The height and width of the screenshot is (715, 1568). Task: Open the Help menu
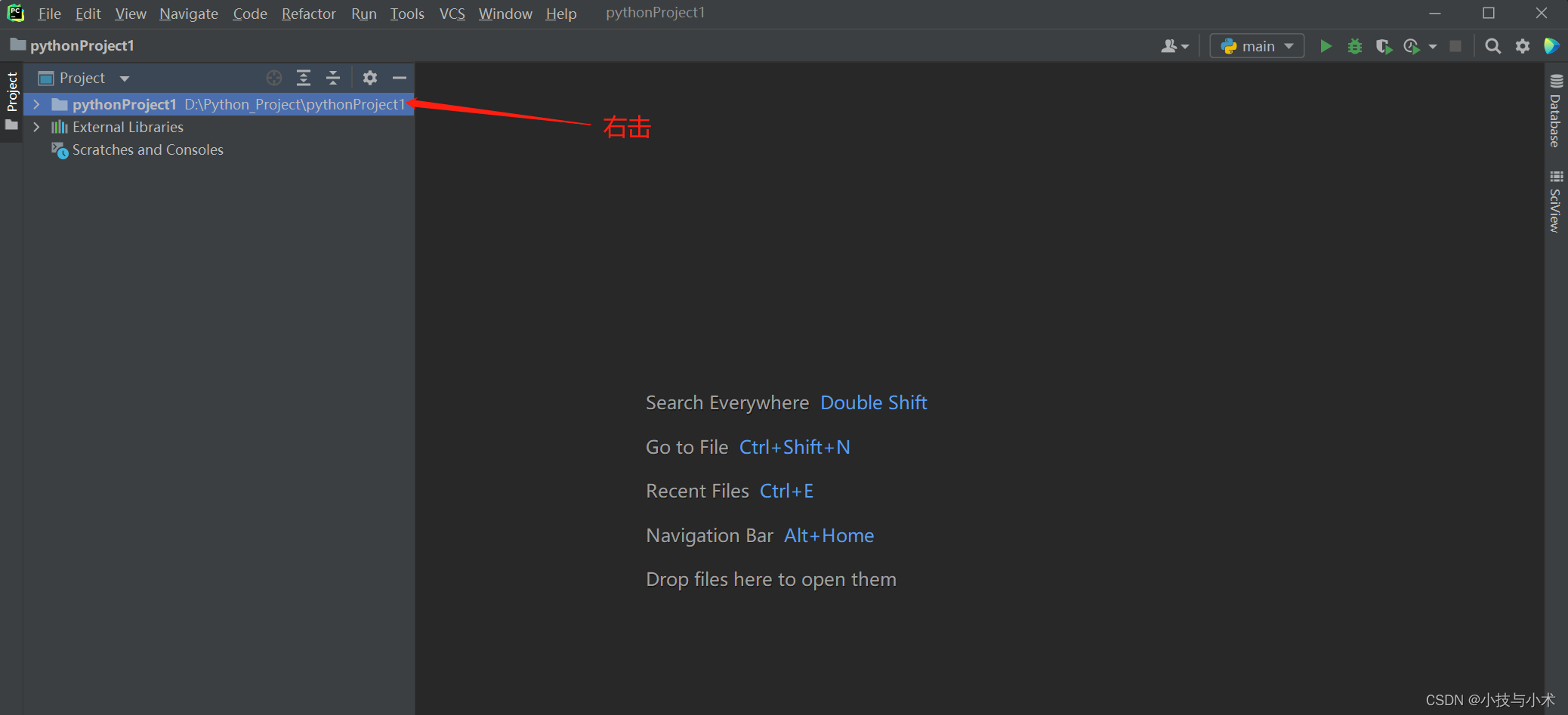click(561, 14)
